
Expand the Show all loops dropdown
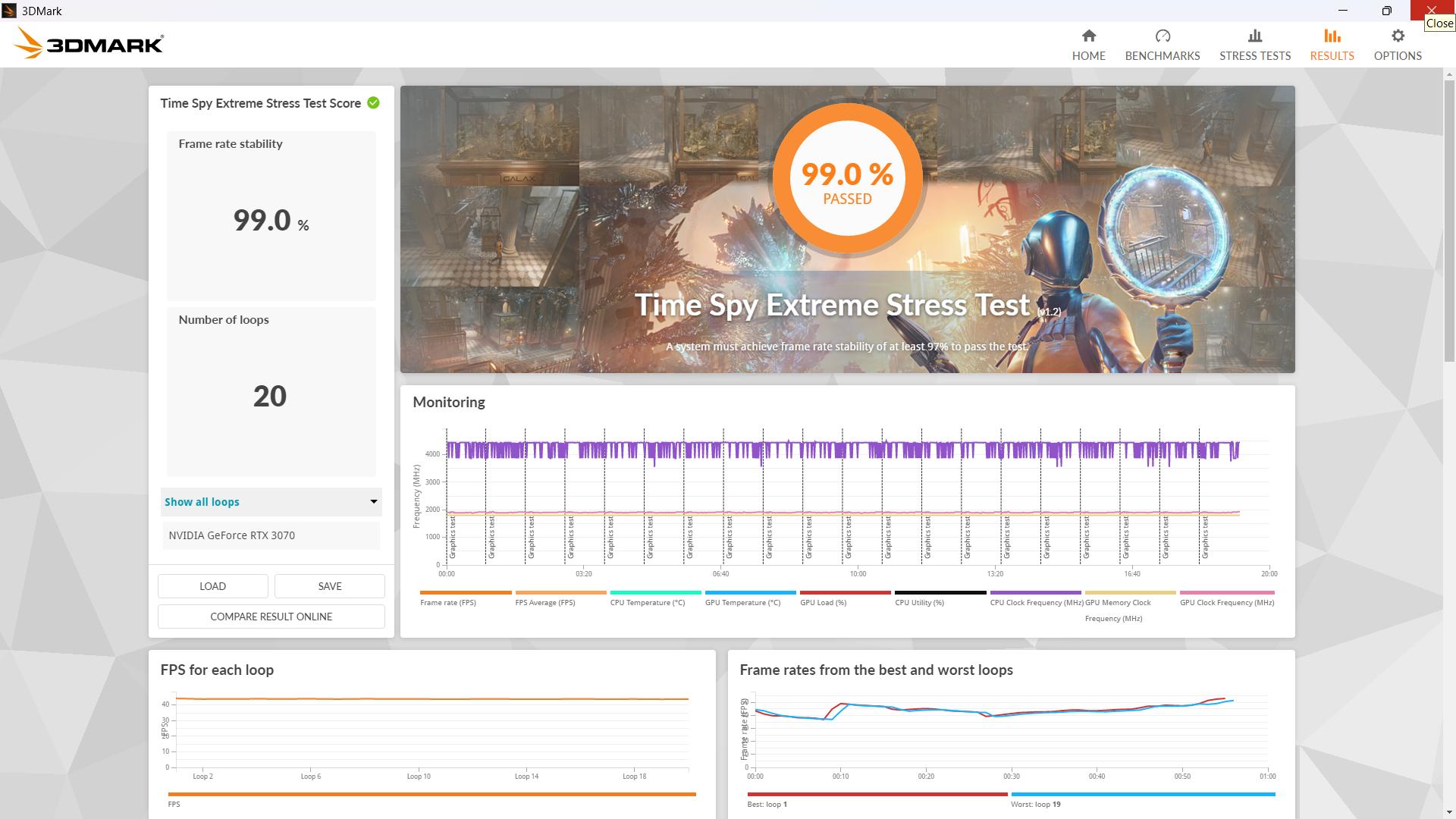[x=271, y=502]
